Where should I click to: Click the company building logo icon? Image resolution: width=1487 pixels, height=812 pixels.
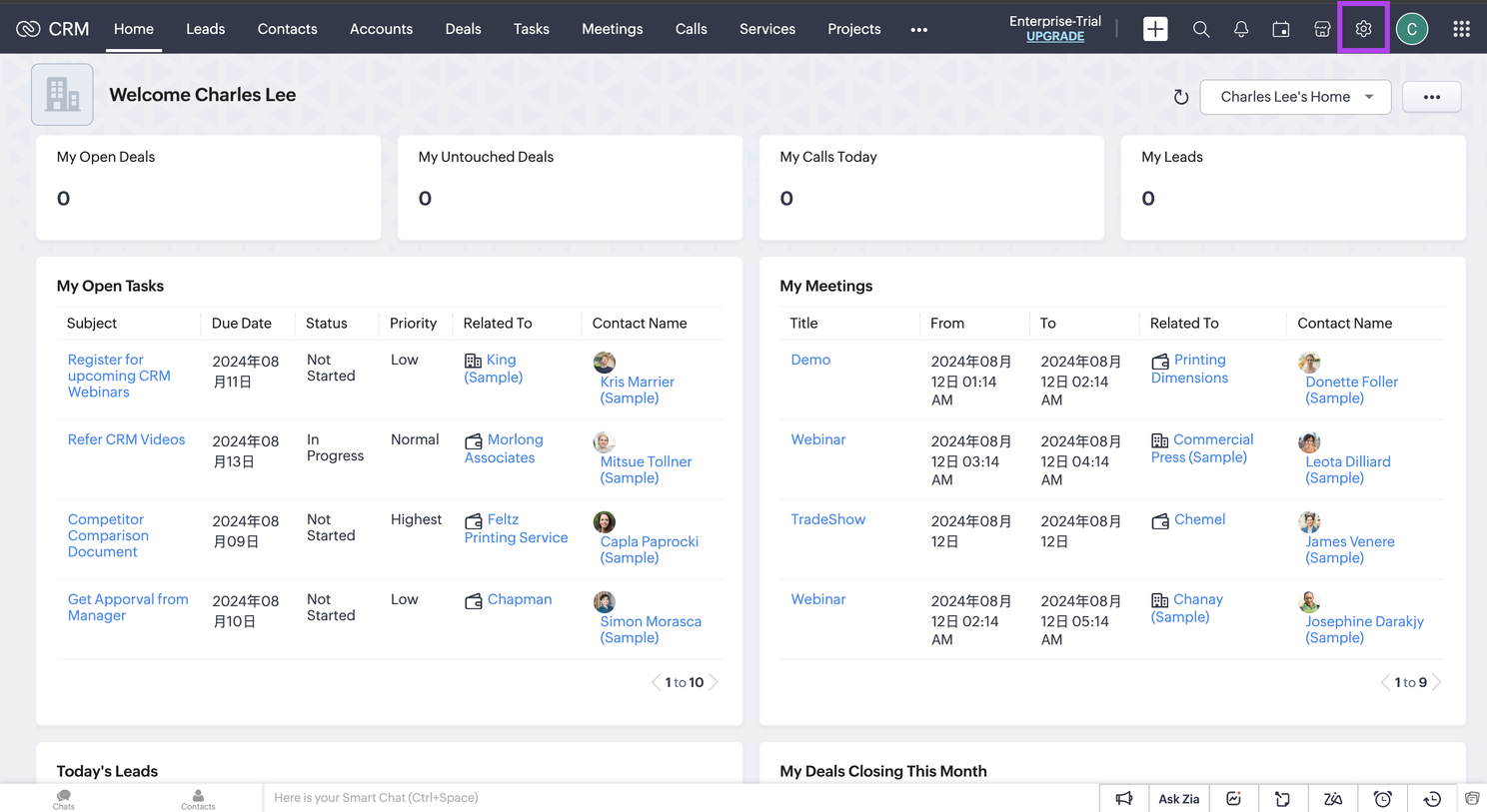click(62, 94)
